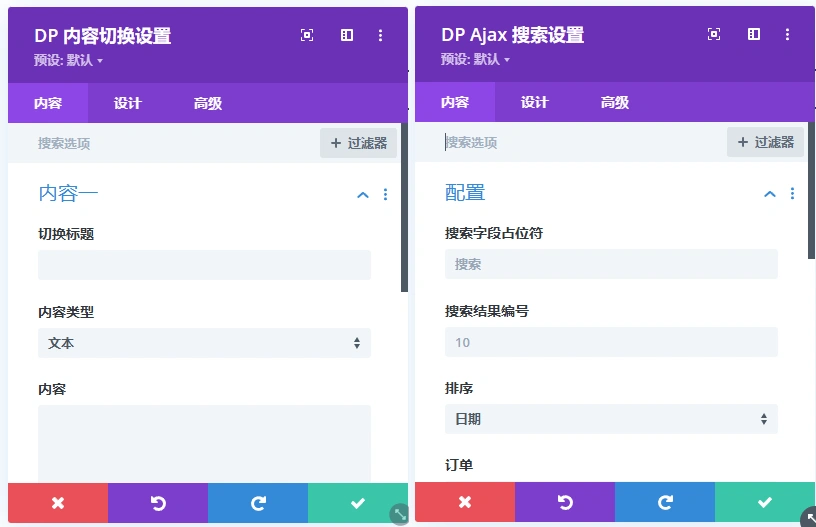Click resize handle of DP 内容切换设置 panel
Viewport: 816px width, 527px height.
click(400, 514)
